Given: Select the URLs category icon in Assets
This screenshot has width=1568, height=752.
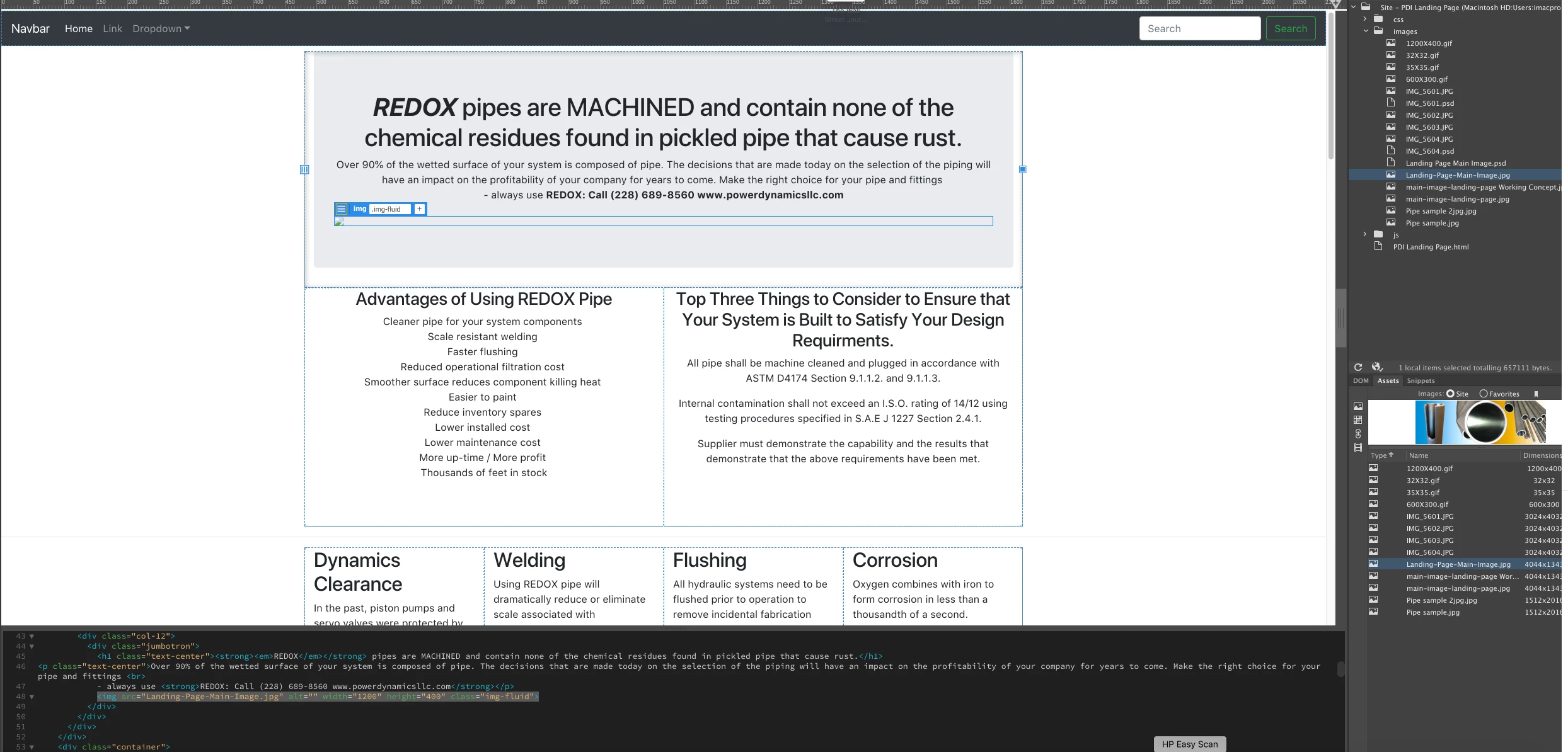Looking at the screenshot, I should [1358, 434].
